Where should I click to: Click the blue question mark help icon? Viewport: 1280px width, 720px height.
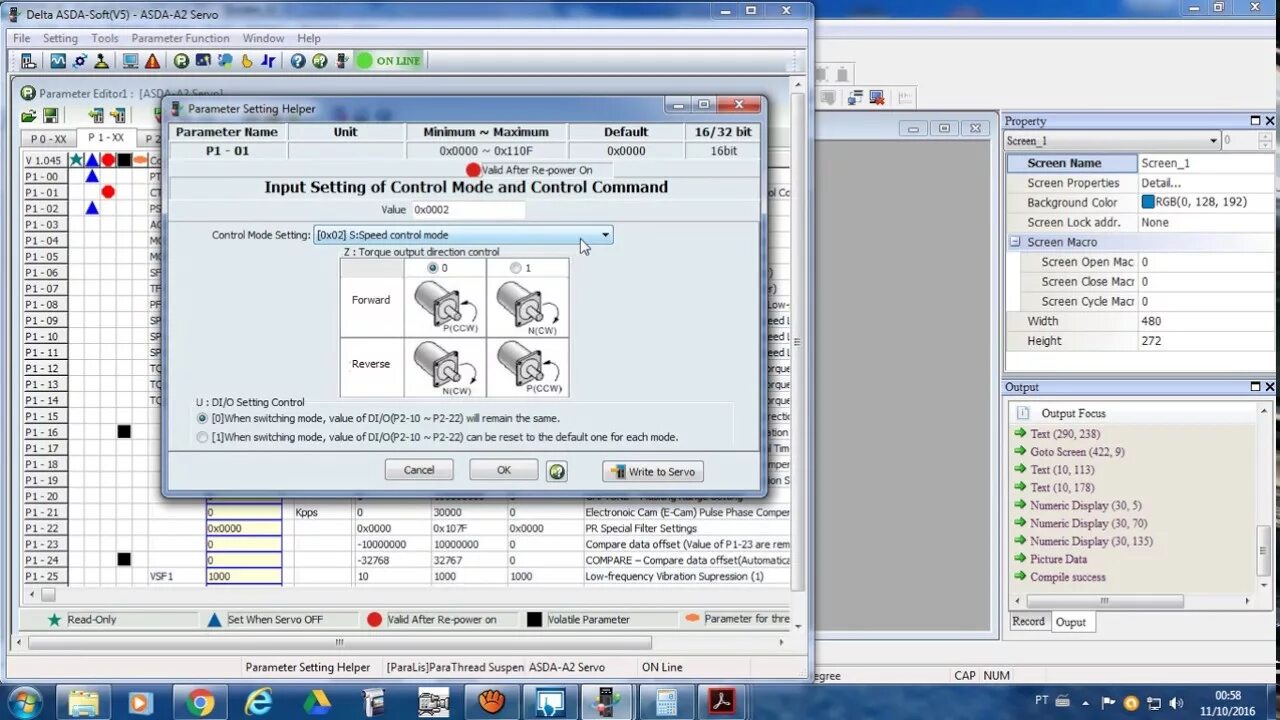click(298, 61)
